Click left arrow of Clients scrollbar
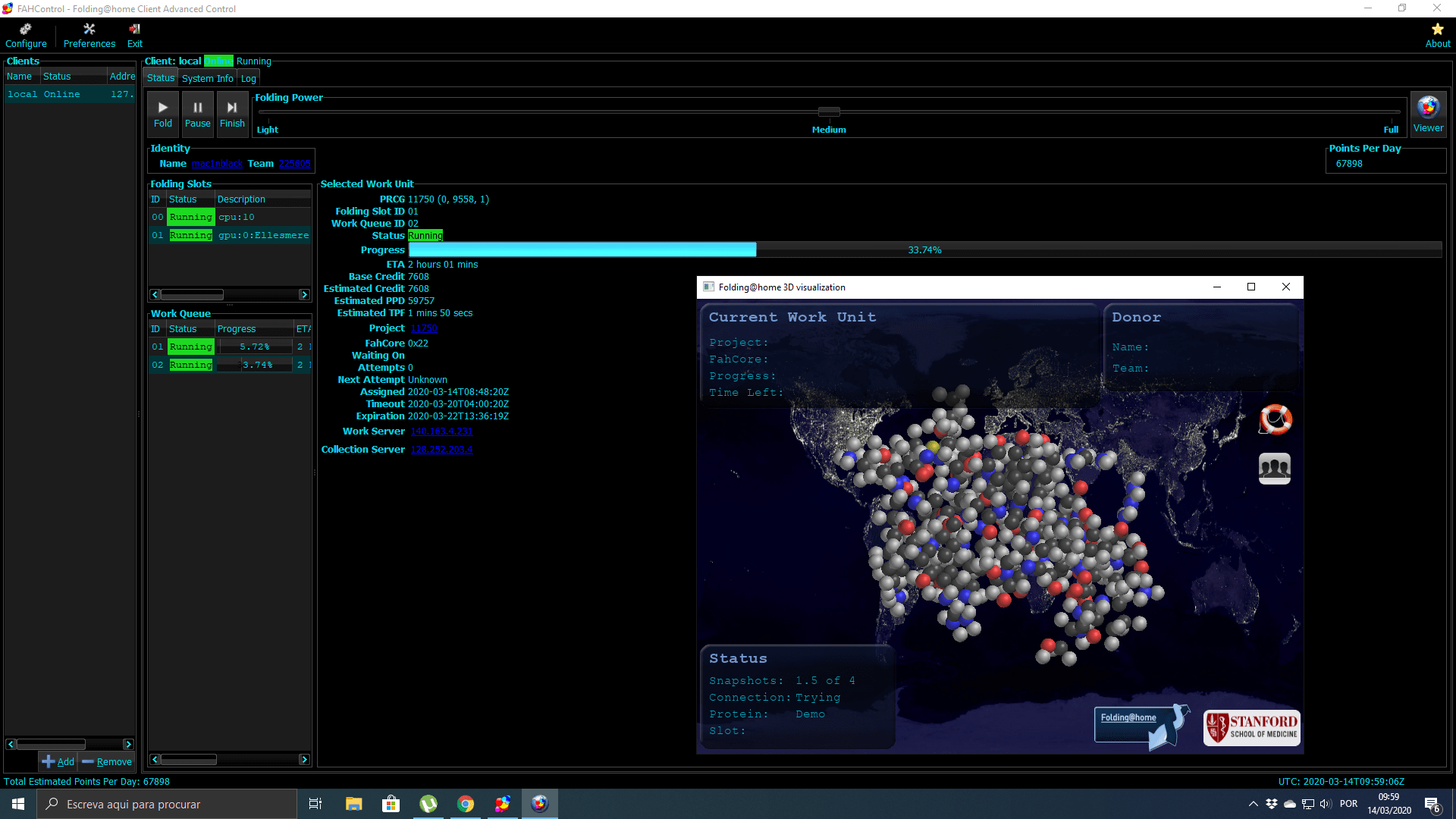The width and height of the screenshot is (1456, 819). coord(11,744)
